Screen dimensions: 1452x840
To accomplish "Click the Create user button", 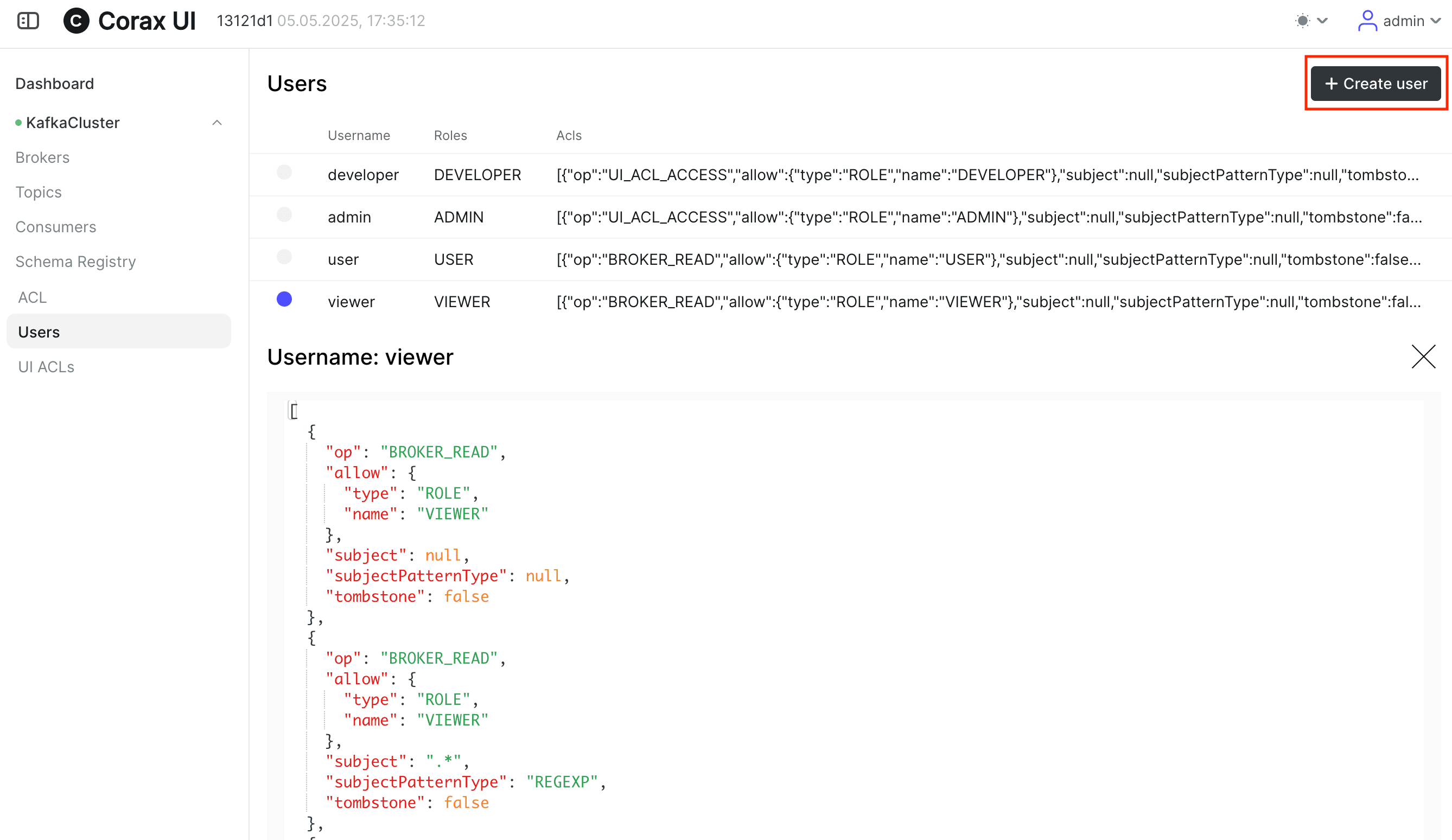I will click(1375, 84).
